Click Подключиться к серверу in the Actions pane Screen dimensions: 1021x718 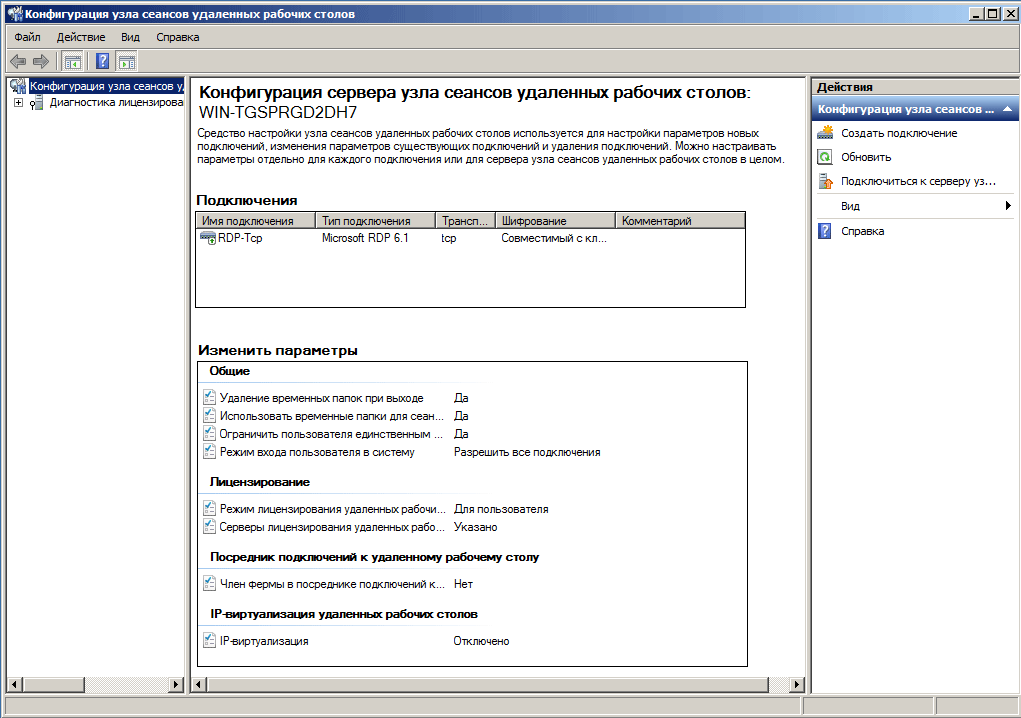tap(917, 181)
